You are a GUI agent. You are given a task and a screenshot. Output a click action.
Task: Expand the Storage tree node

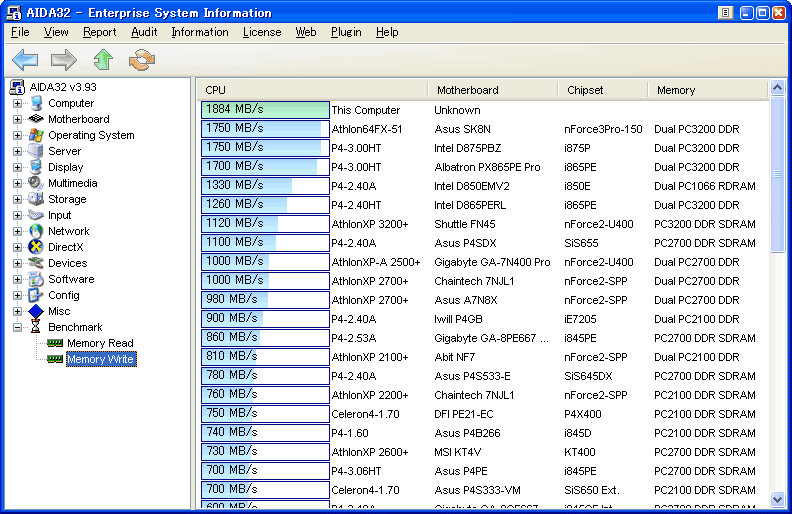[17, 199]
